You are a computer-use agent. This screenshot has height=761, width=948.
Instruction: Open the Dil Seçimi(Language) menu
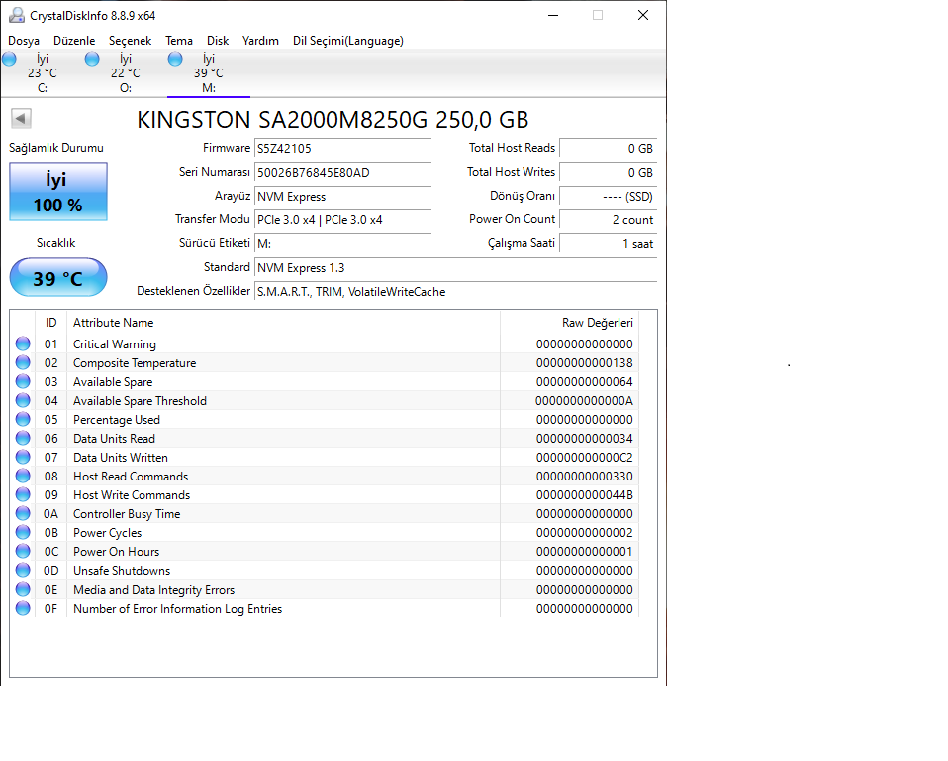pyautogui.click(x=348, y=41)
